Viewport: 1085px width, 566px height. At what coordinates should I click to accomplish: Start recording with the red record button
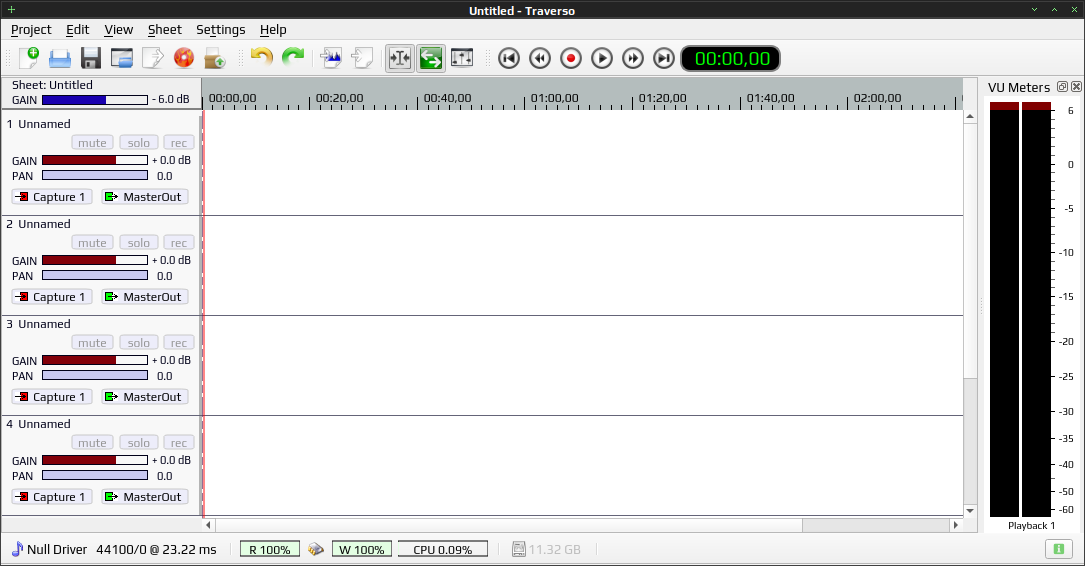[x=571, y=58]
